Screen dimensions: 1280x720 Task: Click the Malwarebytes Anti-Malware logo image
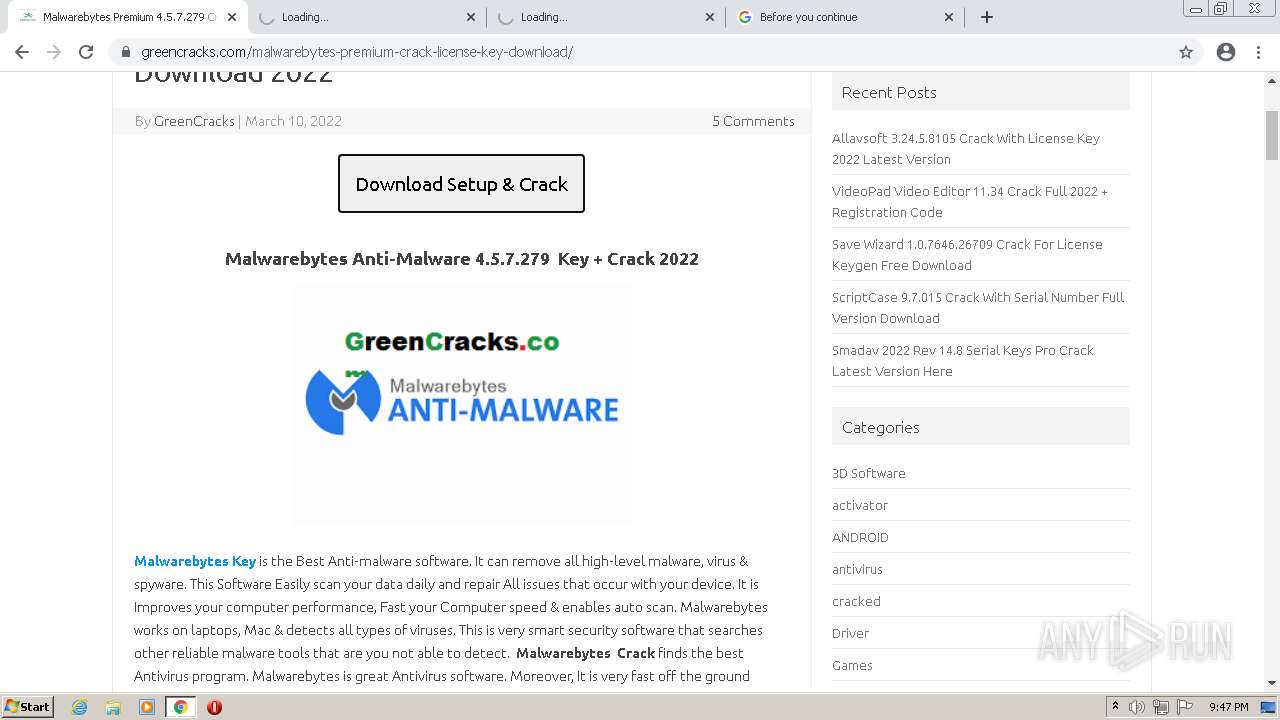pyautogui.click(x=462, y=404)
